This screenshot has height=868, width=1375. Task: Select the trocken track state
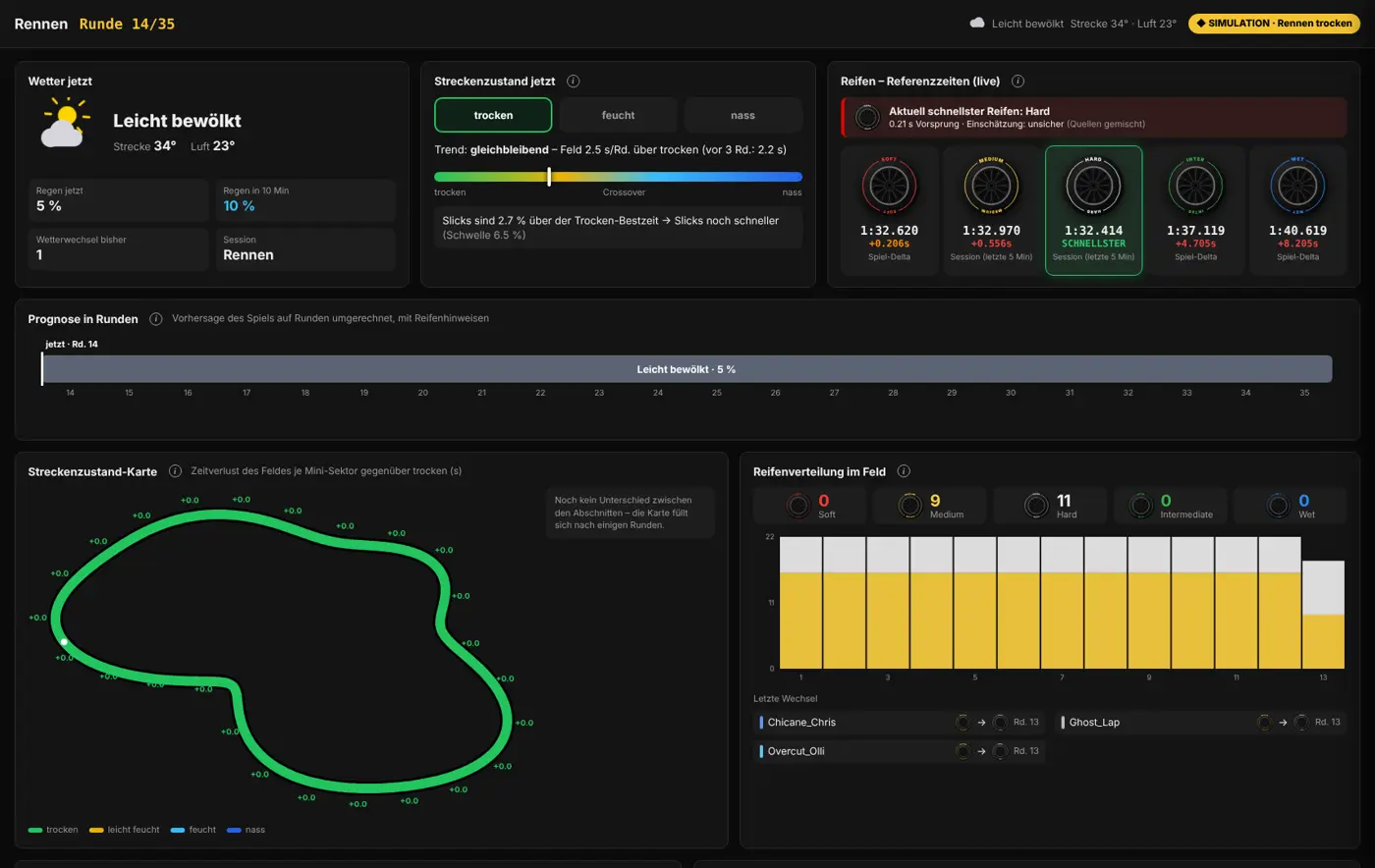(493, 115)
